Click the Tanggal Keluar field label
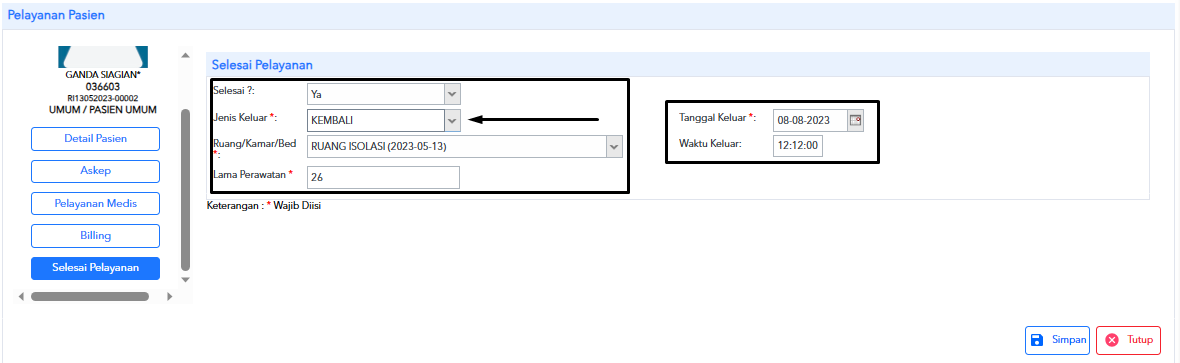Screen dimensions: 1180x363 (717, 117)
